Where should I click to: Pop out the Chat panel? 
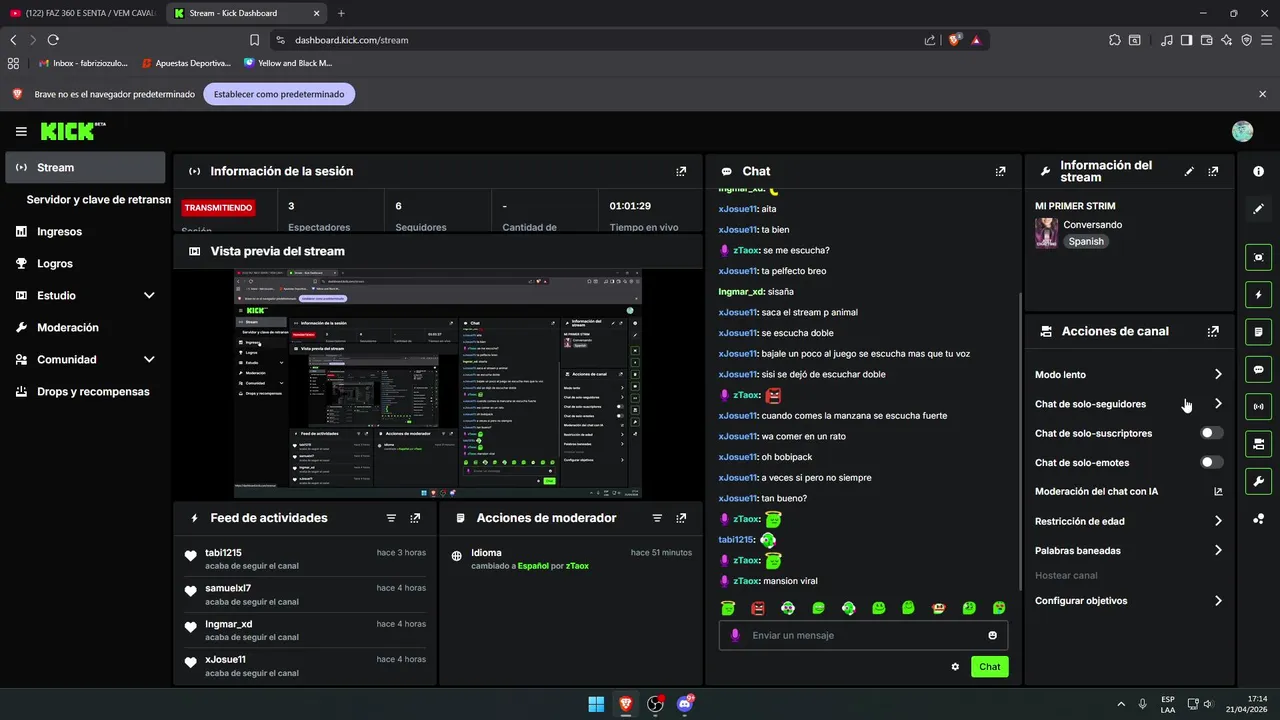[x=1000, y=171]
